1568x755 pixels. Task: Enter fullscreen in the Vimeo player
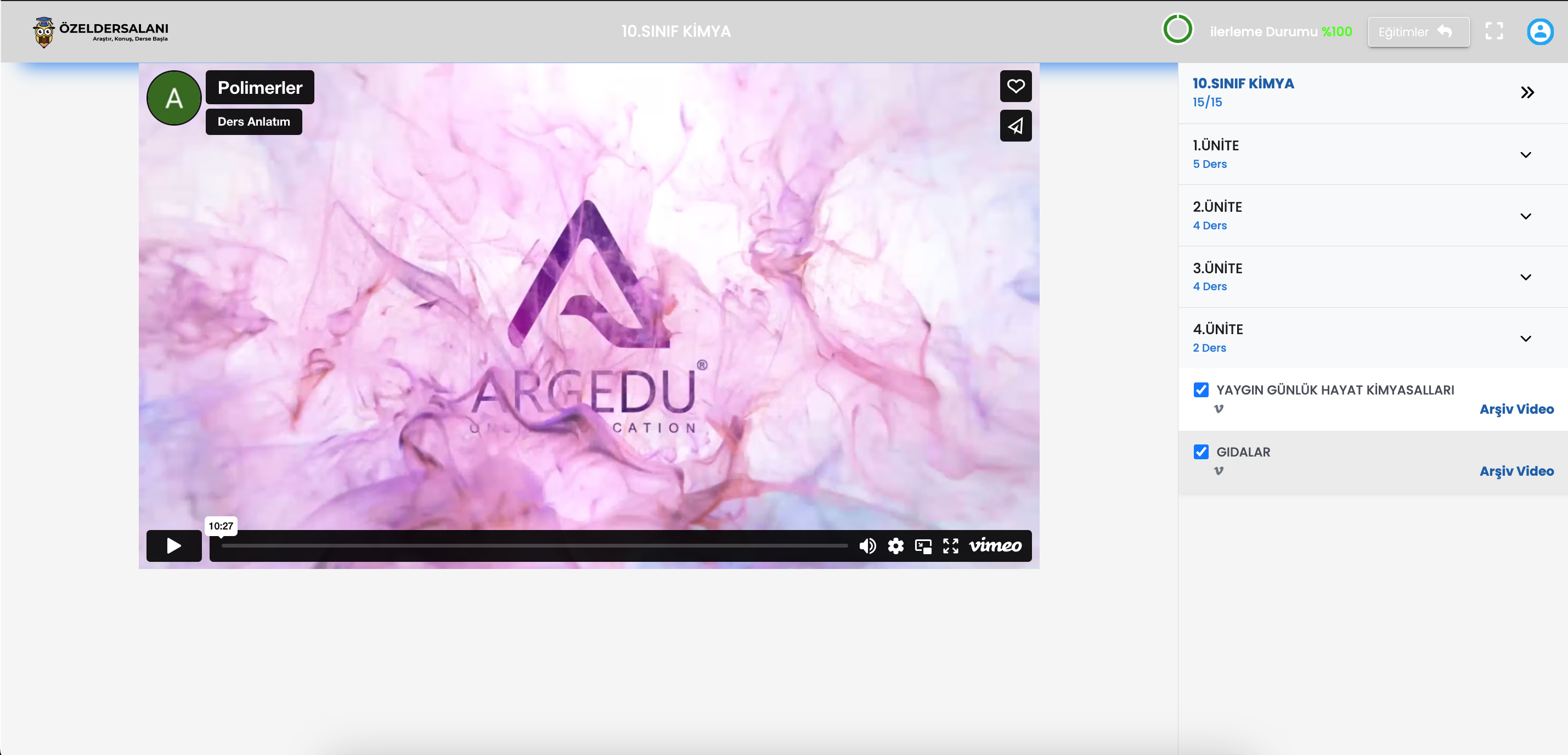tap(950, 545)
